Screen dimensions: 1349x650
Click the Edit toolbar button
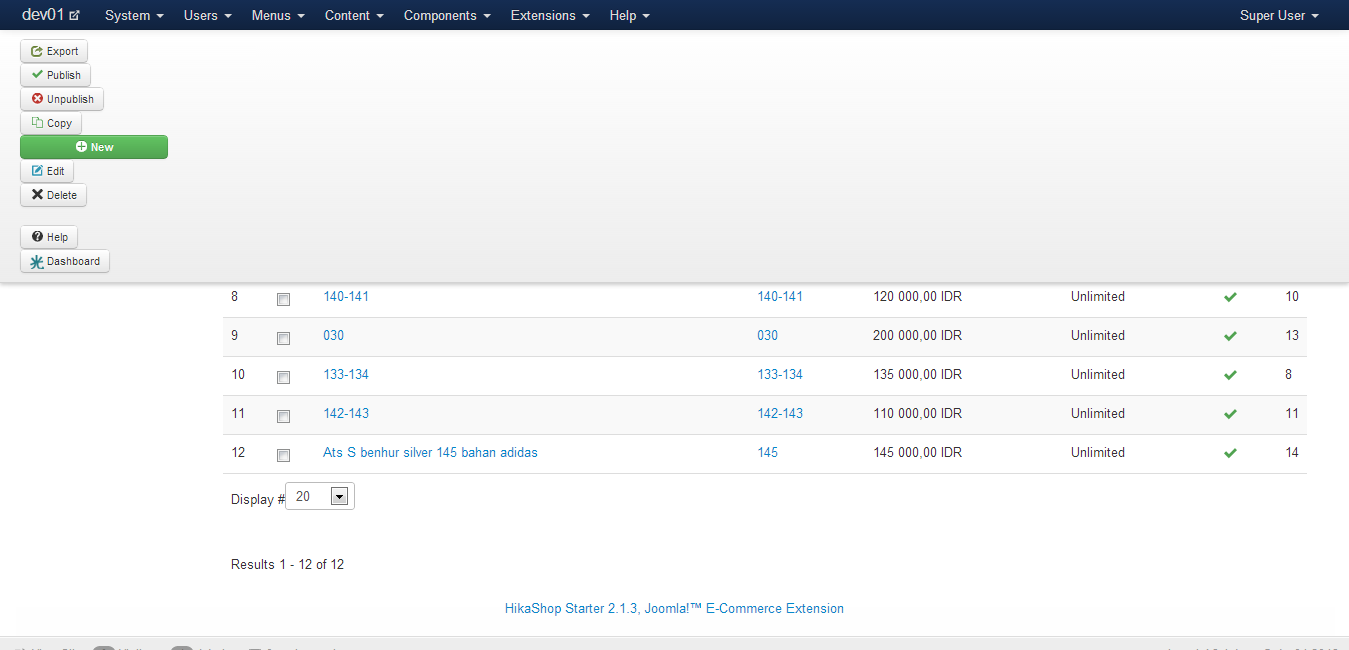point(47,171)
